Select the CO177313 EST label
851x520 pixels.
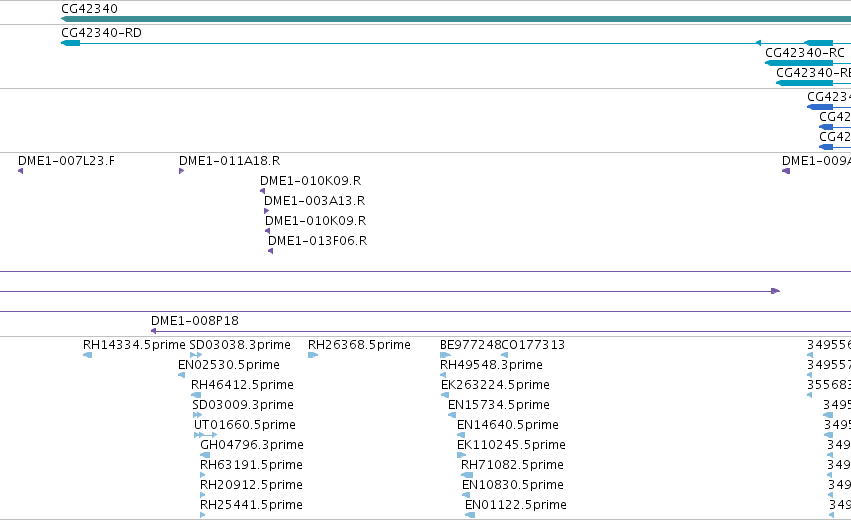click(534, 345)
